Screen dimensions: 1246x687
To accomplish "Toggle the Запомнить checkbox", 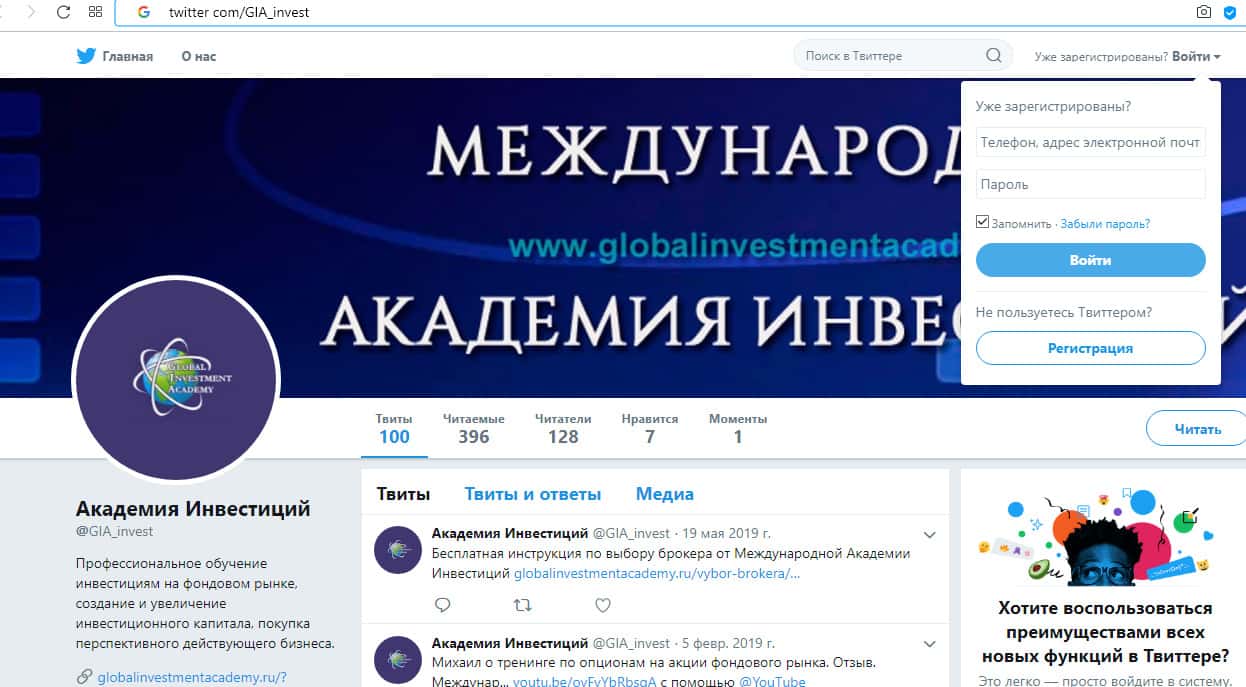I will point(982,222).
